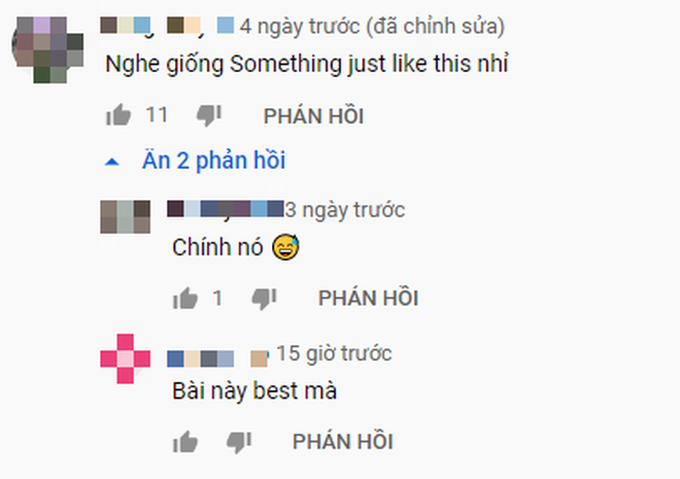Open channel name of 'Bài này best mà' replier
This screenshot has width=680, height=479.
pos(218,358)
